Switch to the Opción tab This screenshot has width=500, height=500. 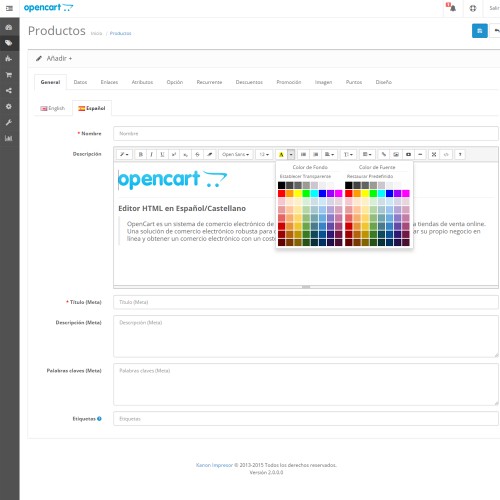[x=175, y=82]
